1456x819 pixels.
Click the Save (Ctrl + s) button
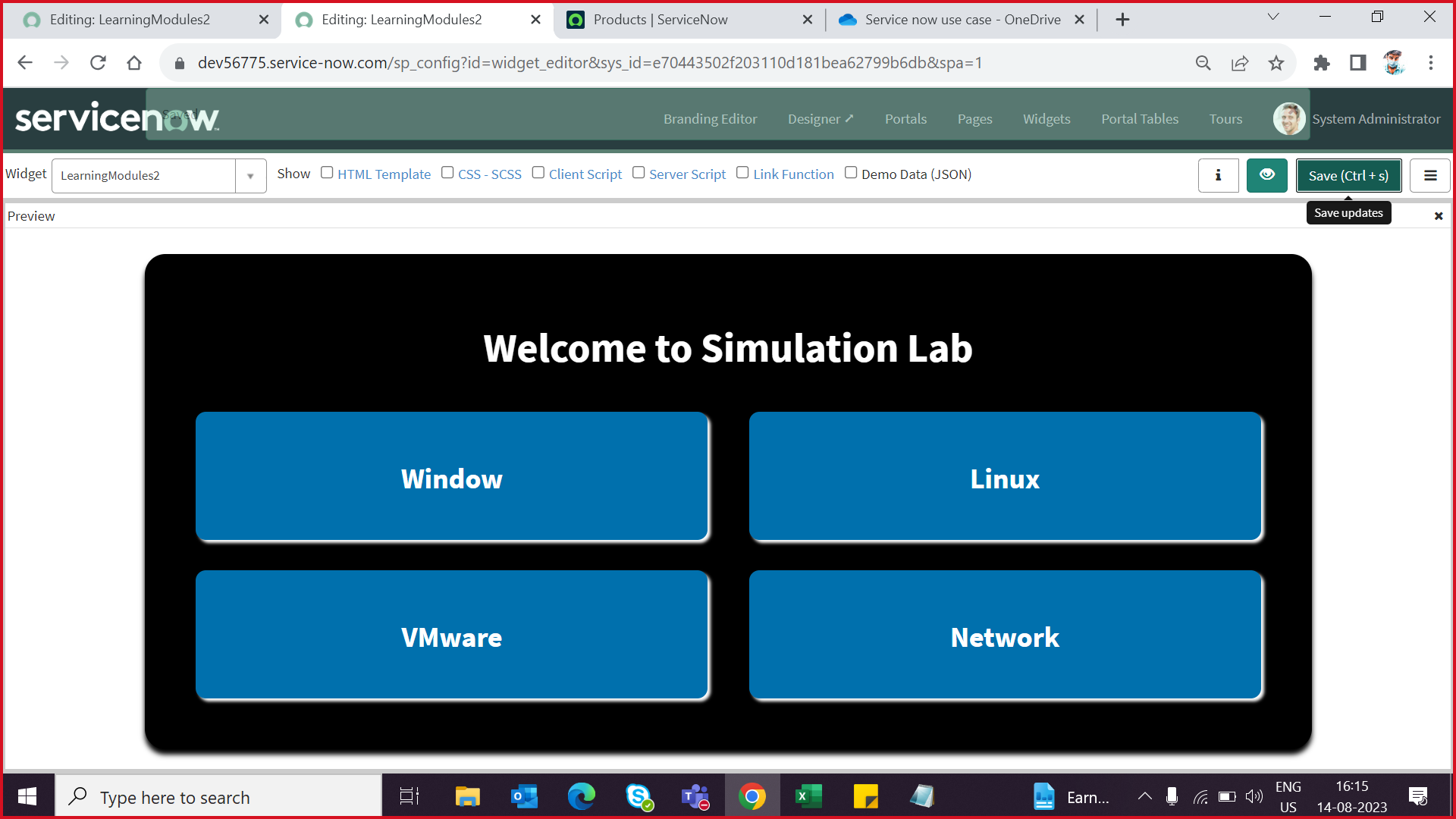pyautogui.click(x=1348, y=175)
